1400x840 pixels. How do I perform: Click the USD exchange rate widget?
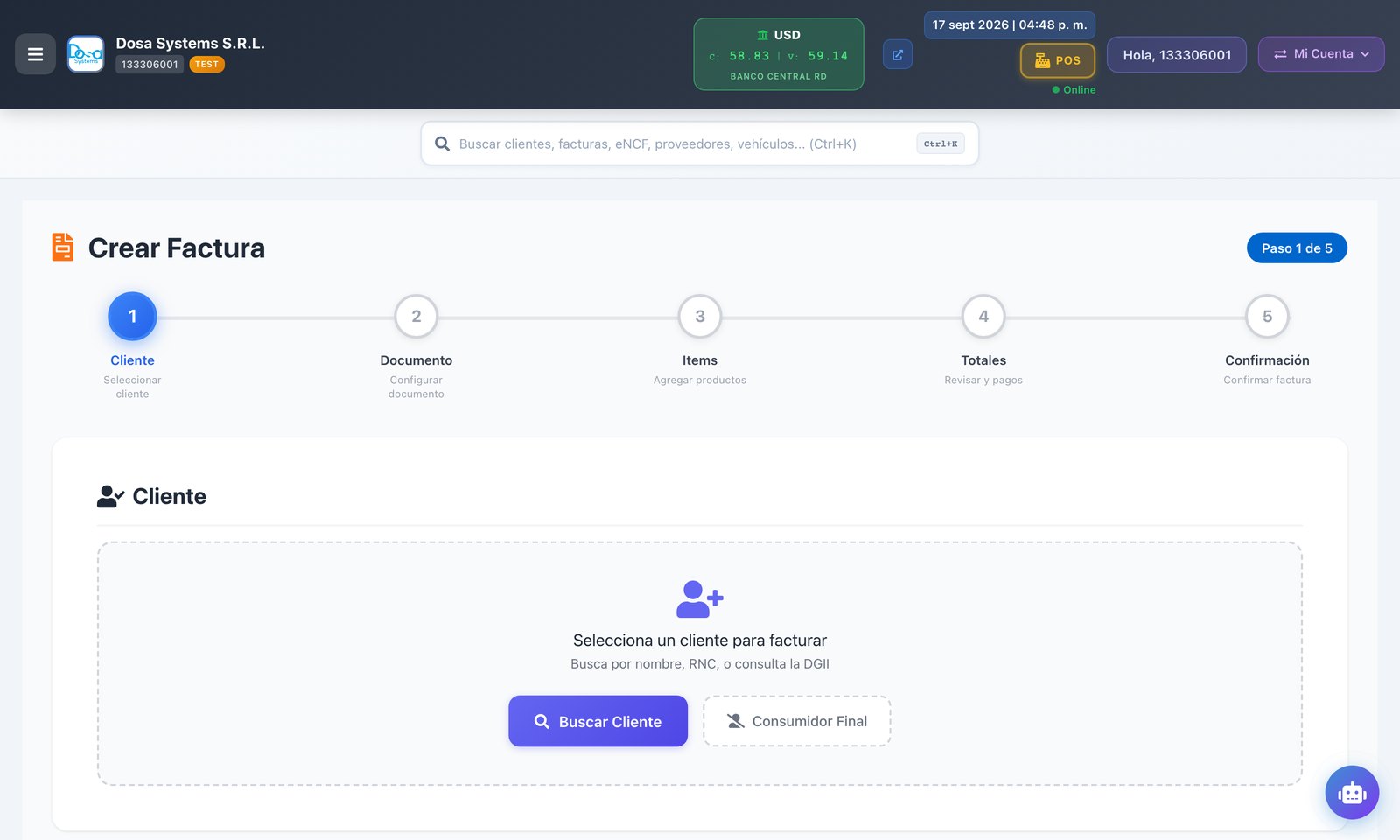779,54
